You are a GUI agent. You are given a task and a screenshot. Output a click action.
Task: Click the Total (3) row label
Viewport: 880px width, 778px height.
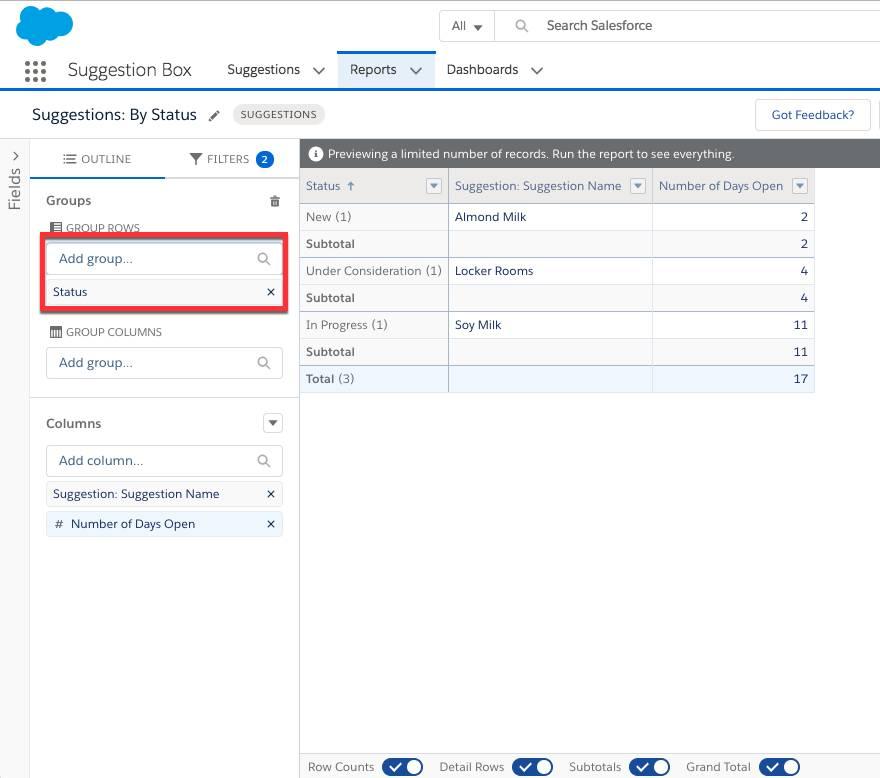coord(330,379)
